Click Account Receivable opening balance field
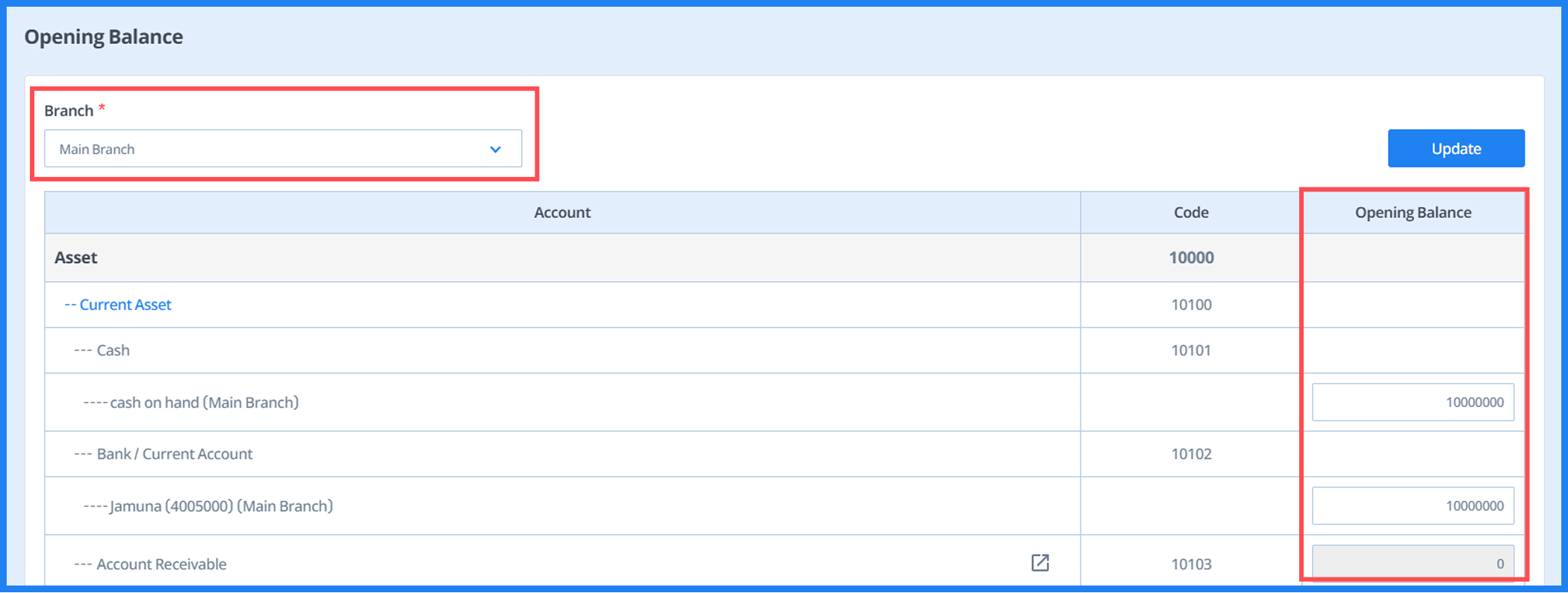 [1412, 564]
